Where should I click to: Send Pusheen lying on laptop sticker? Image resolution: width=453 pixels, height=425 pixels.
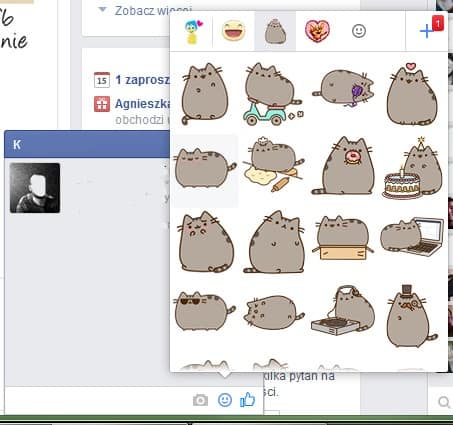412,237
